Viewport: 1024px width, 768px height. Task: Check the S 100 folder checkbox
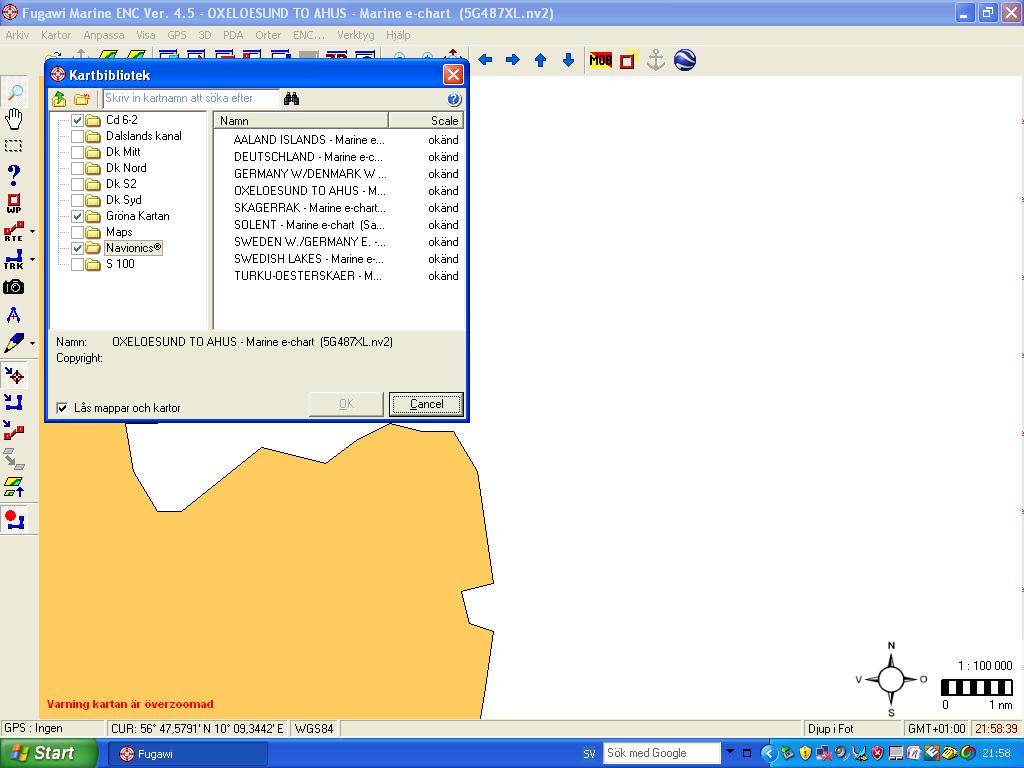pos(77,264)
